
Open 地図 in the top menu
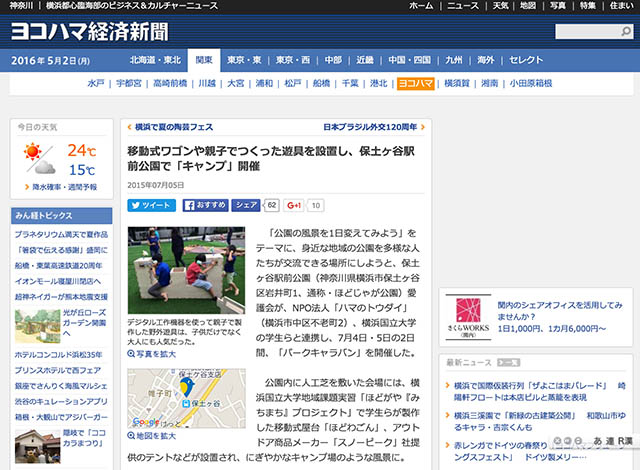(528, 6)
